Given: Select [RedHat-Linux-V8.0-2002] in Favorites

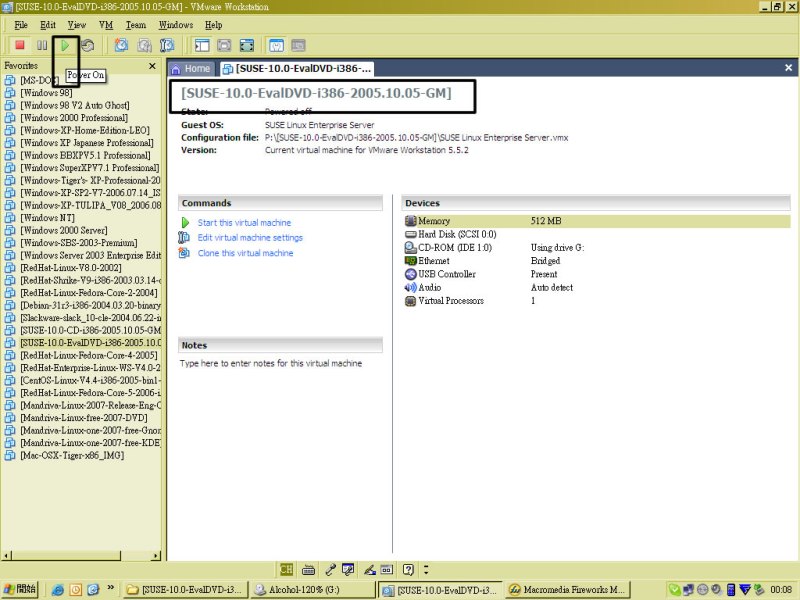Looking at the screenshot, I should point(63,267).
